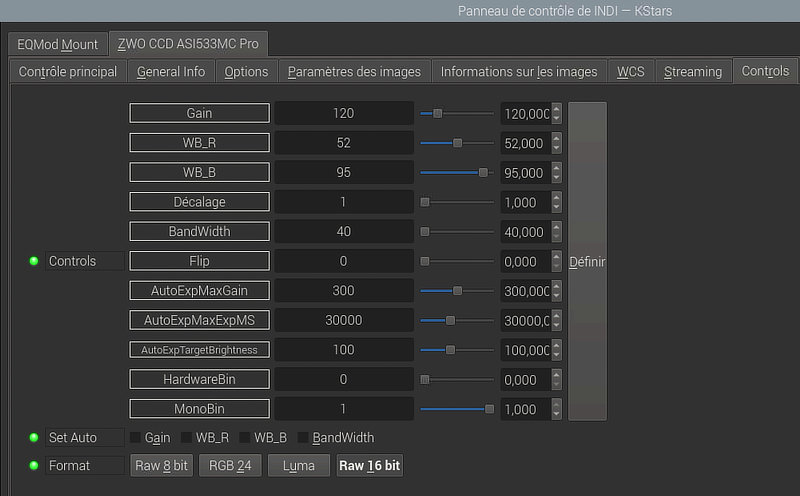Open the Paramètres des images tab
Viewport: 800px width, 496px height.
point(354,72)
